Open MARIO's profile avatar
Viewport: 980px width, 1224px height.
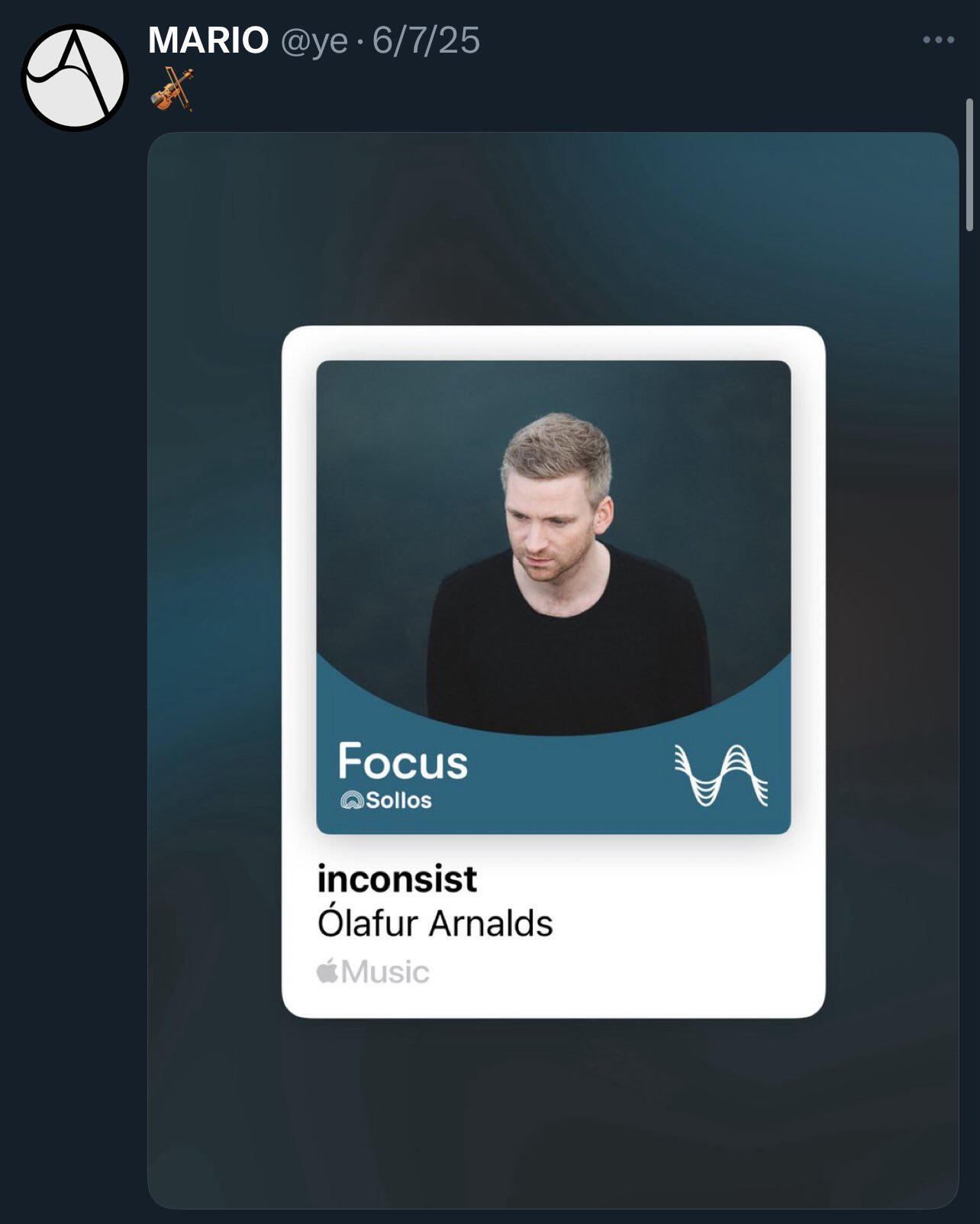75,77
